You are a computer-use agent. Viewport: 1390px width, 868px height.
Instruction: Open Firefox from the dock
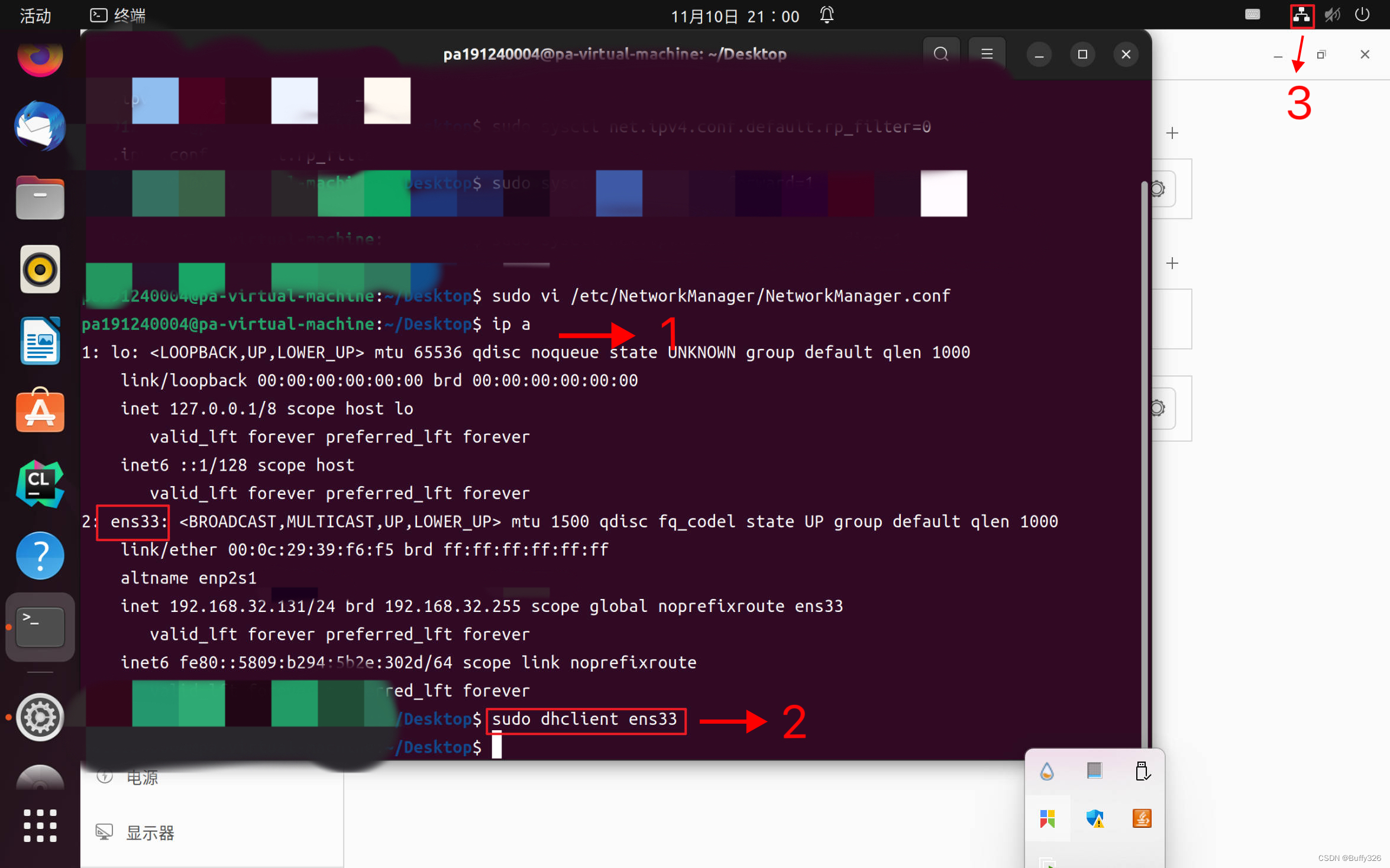coord(39,57)
